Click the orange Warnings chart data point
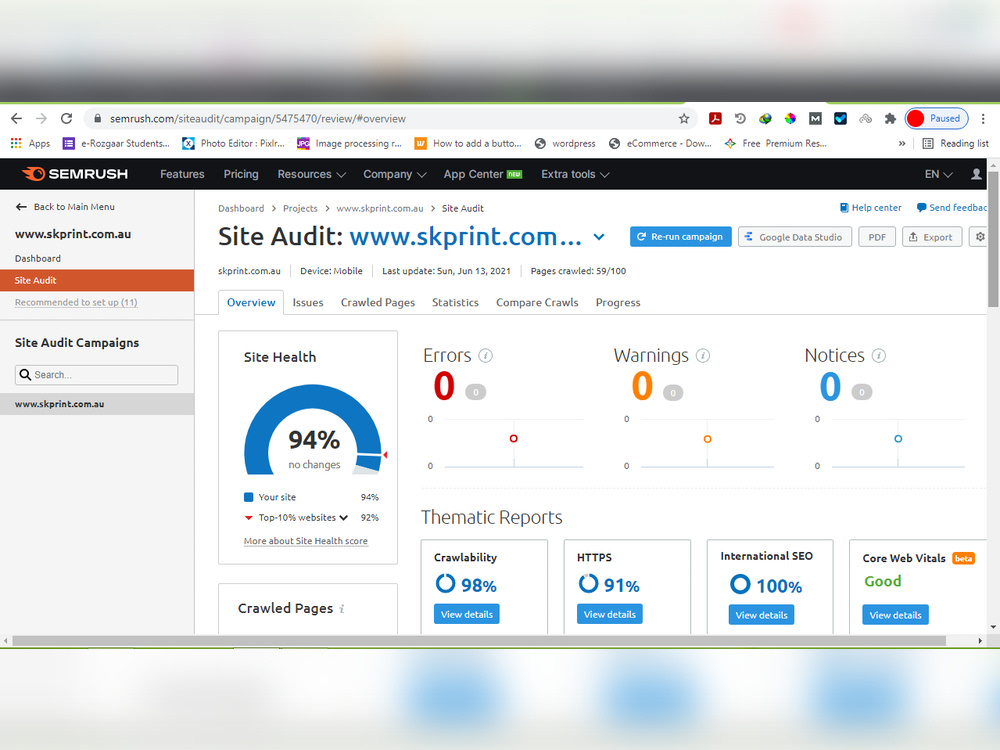This screenshot has height=750, width=1000. [707, 439]
